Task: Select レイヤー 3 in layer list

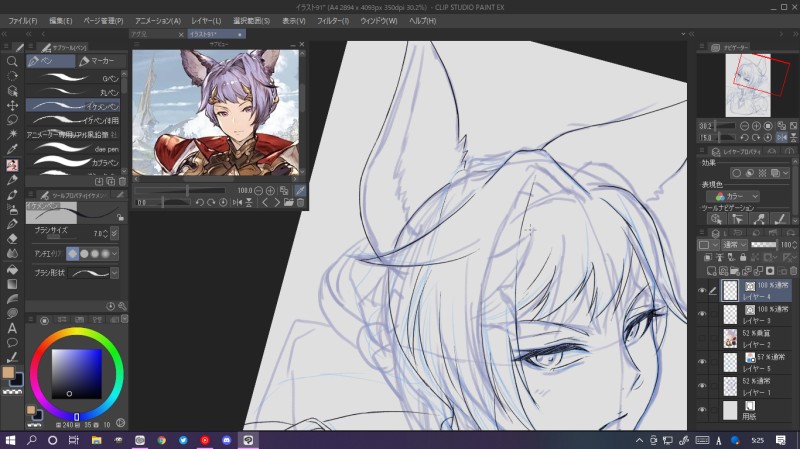Action: 756,314
